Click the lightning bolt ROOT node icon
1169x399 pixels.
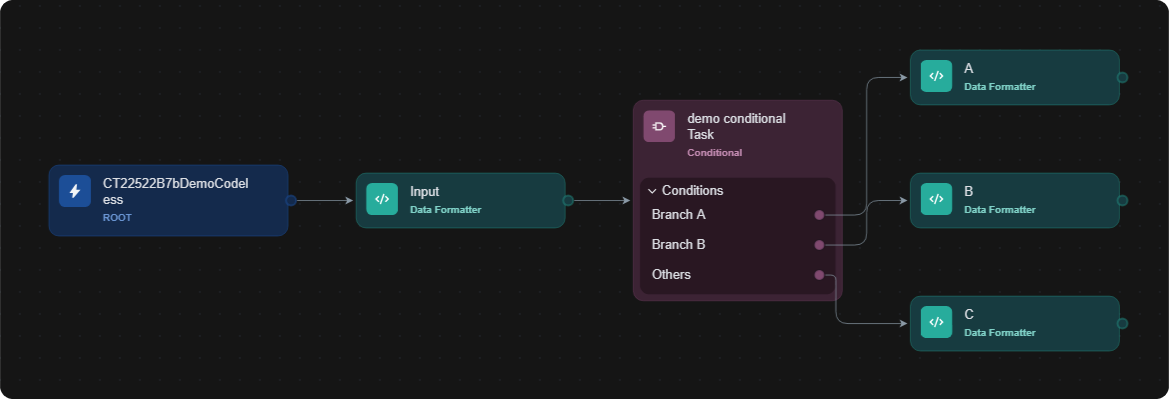pyautogui.click(x=75, y=191)
